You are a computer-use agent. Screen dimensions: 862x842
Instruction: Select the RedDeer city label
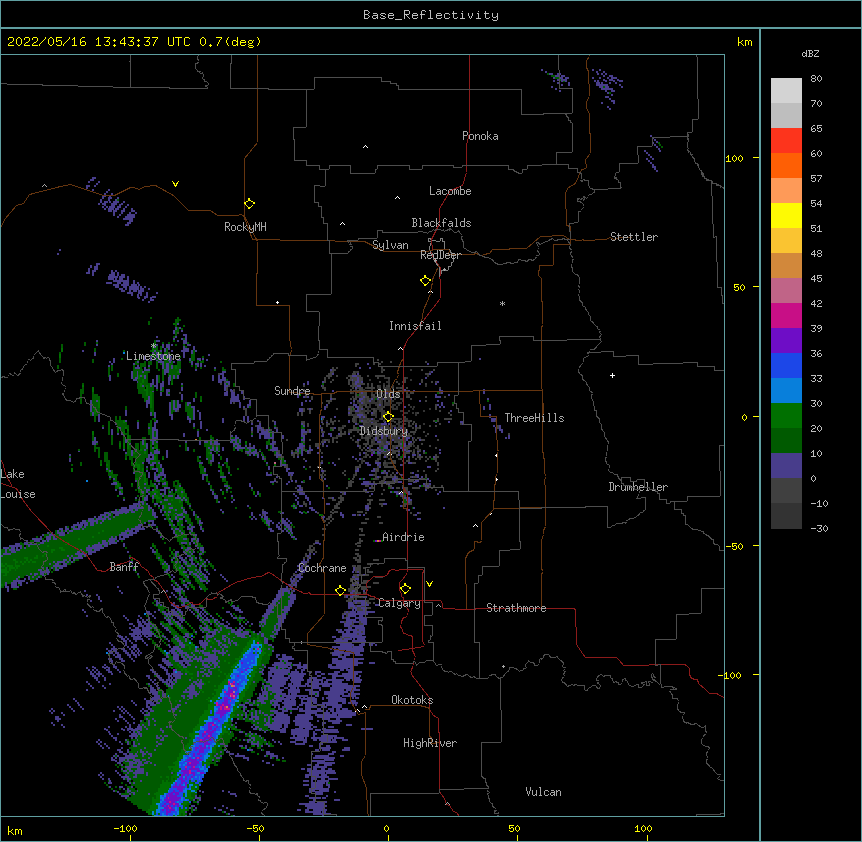440,255
